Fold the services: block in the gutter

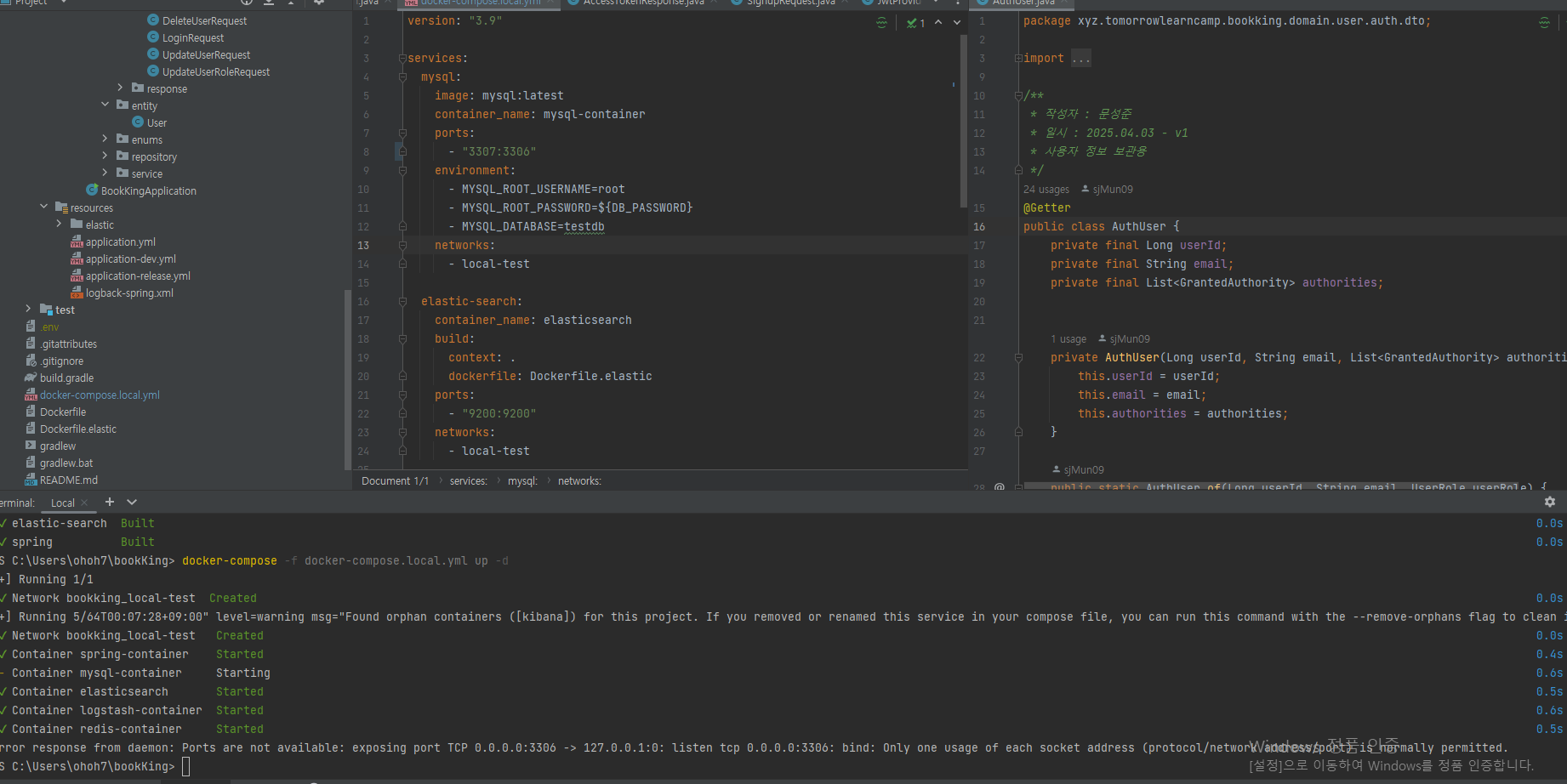pos(402,58)
